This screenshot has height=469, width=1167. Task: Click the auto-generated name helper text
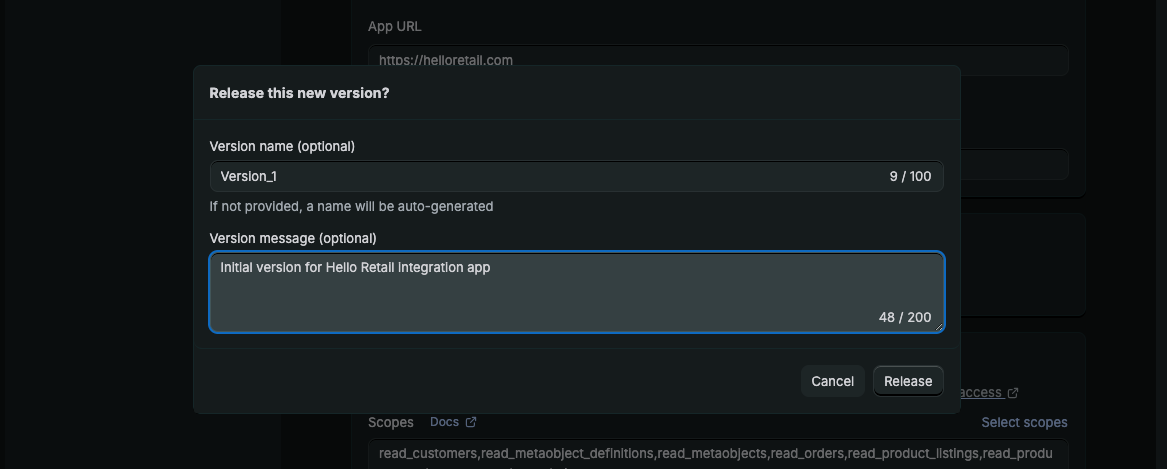(x=351, y=206)
